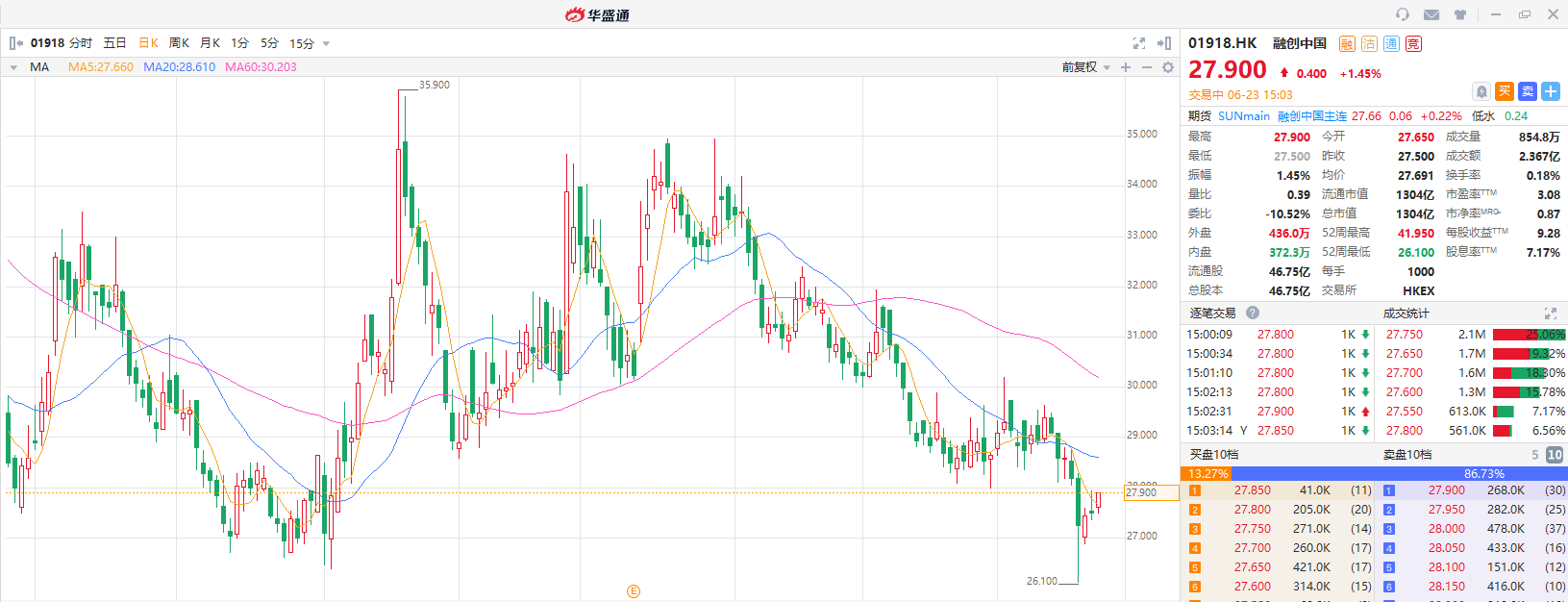Switch to 1分 one-minute chart
The image size is (1568, 602).
[239, 43]
